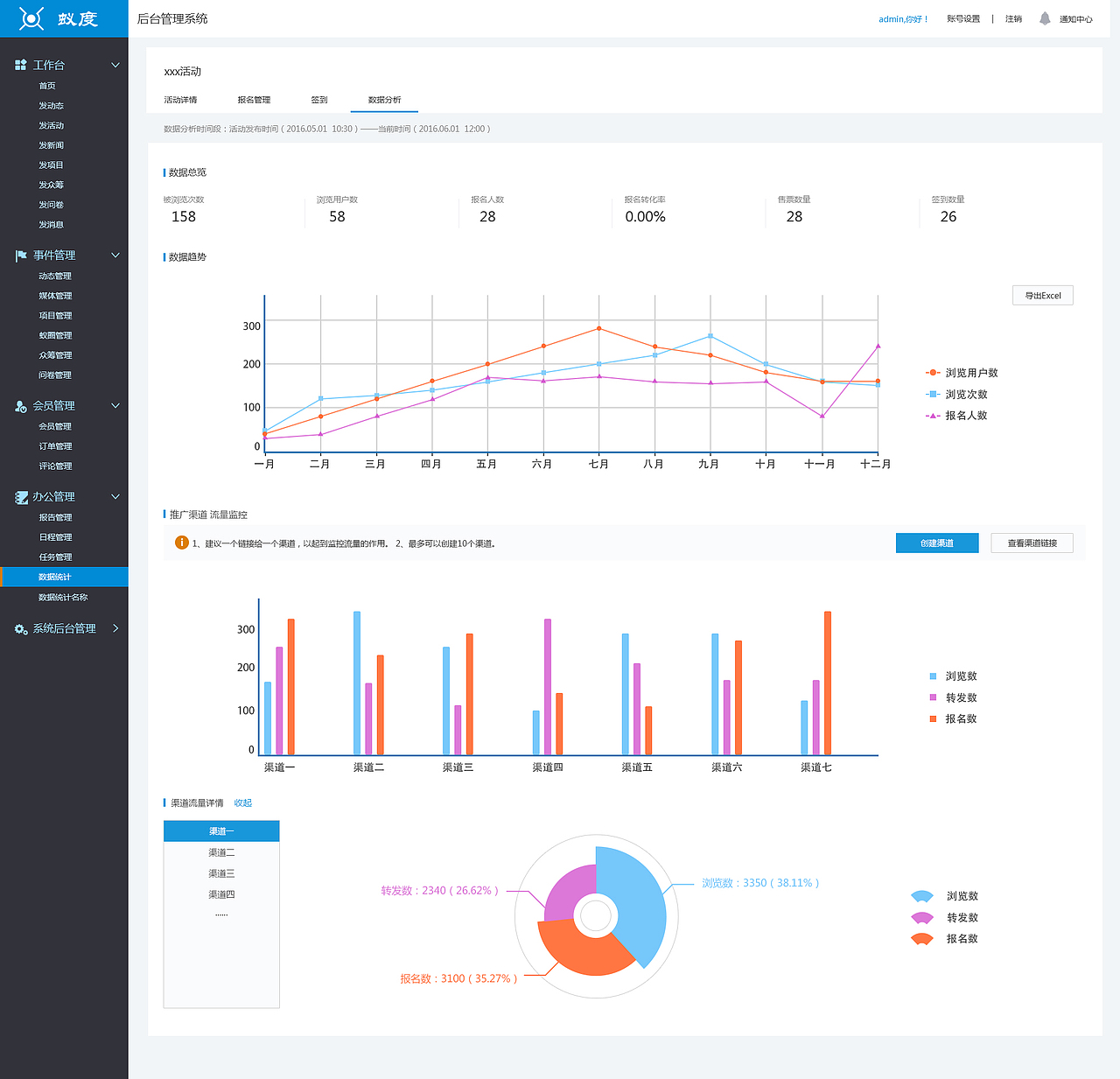Click the 办公管理 document icon

coord(21,497)
